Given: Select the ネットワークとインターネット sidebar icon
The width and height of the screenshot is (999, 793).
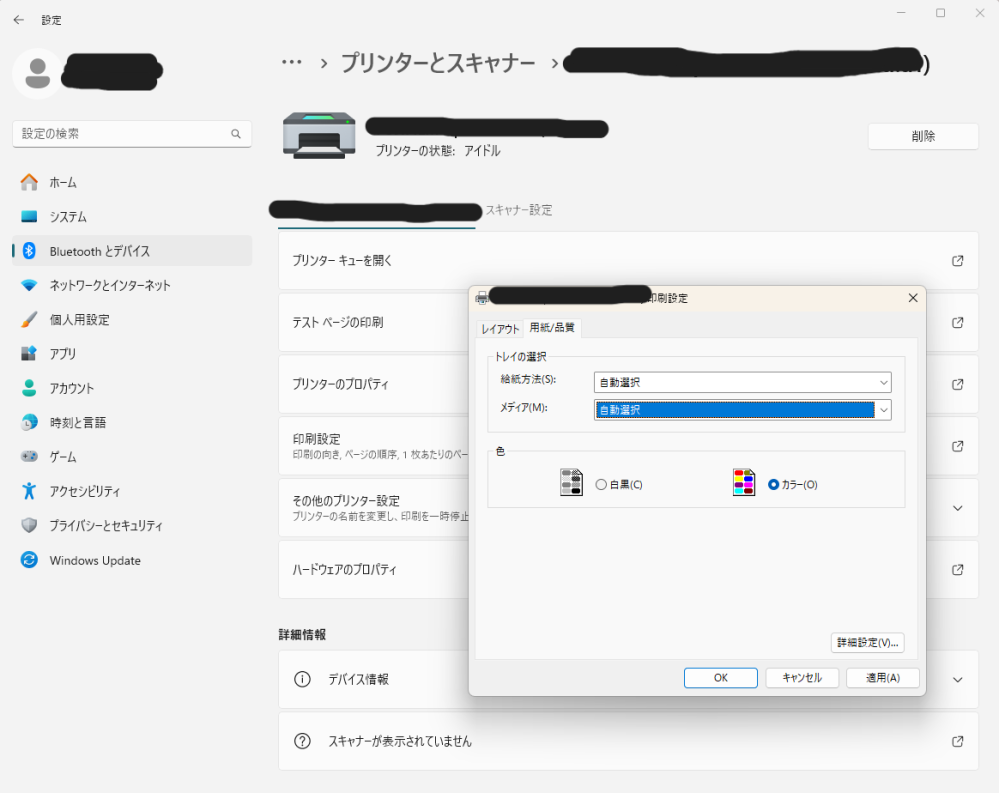Looking at the screenshot, I should 29,285.
